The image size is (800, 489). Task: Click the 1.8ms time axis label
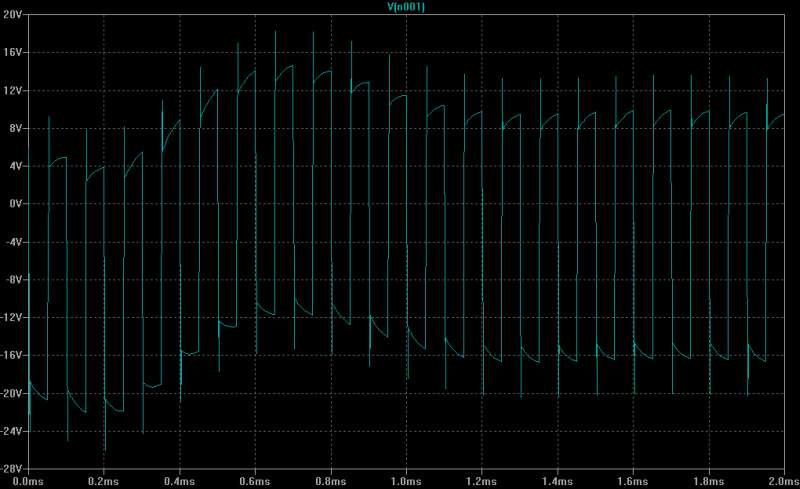click(x=709, y=481)
